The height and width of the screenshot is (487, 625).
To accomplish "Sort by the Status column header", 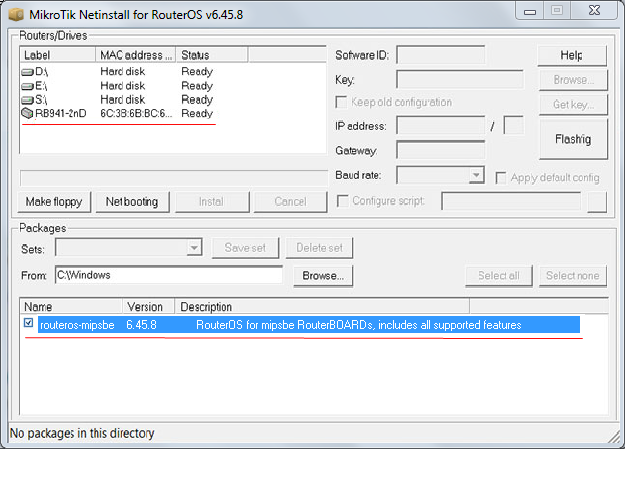I will (212, 55).
